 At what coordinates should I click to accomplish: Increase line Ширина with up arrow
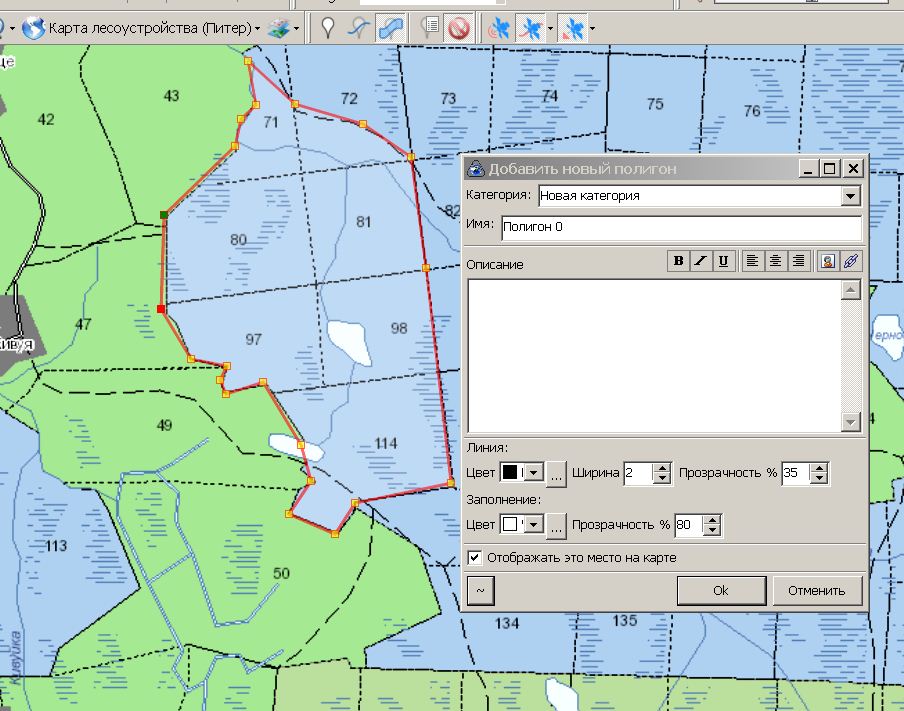[x=662, y=468]
